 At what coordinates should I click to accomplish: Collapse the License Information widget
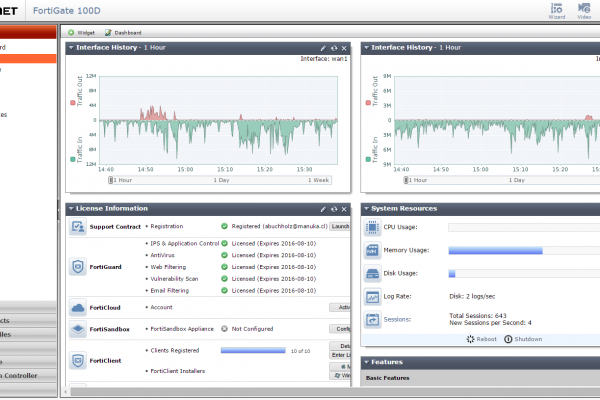(71, 209)
